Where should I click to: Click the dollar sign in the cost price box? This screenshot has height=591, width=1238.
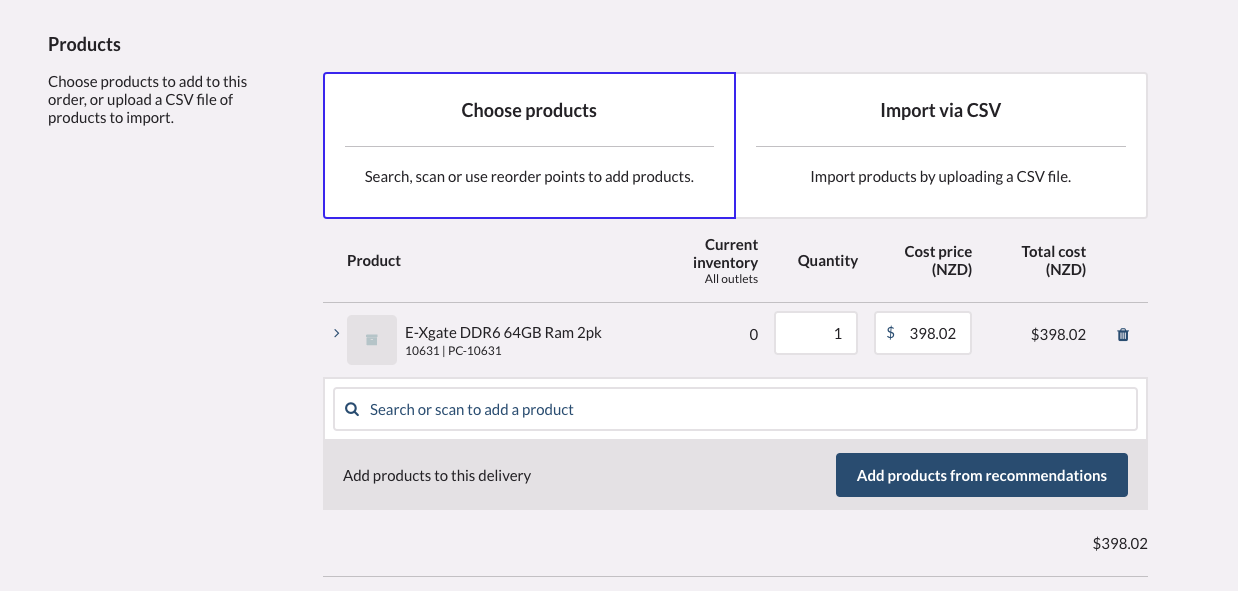pos(890,333)
